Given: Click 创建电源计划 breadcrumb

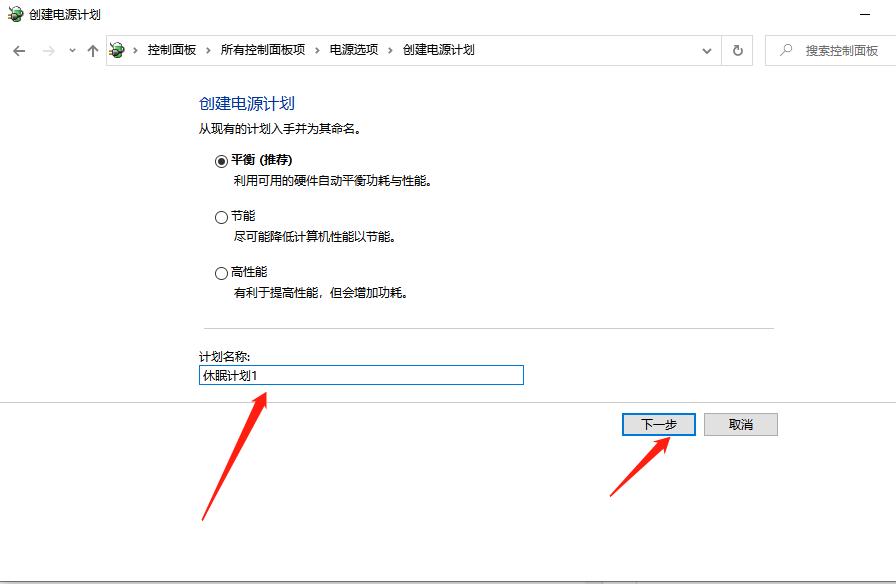Looking at the screenshot, I should (x=438, y=50).
